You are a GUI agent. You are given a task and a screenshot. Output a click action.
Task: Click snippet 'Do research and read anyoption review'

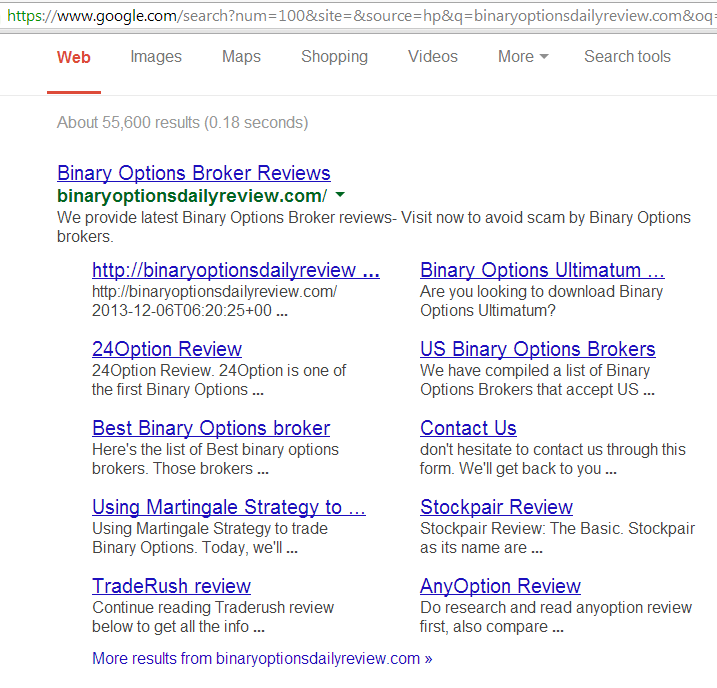pos(556,617)
